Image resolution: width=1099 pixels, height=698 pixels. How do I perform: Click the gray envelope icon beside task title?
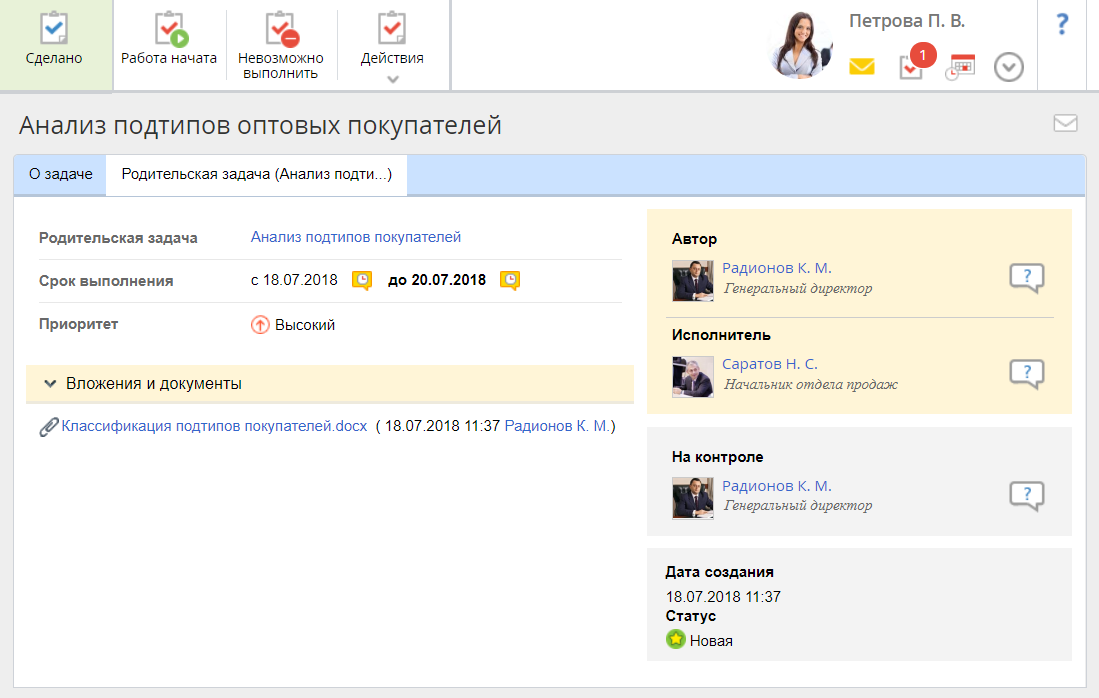(1065, 123)
